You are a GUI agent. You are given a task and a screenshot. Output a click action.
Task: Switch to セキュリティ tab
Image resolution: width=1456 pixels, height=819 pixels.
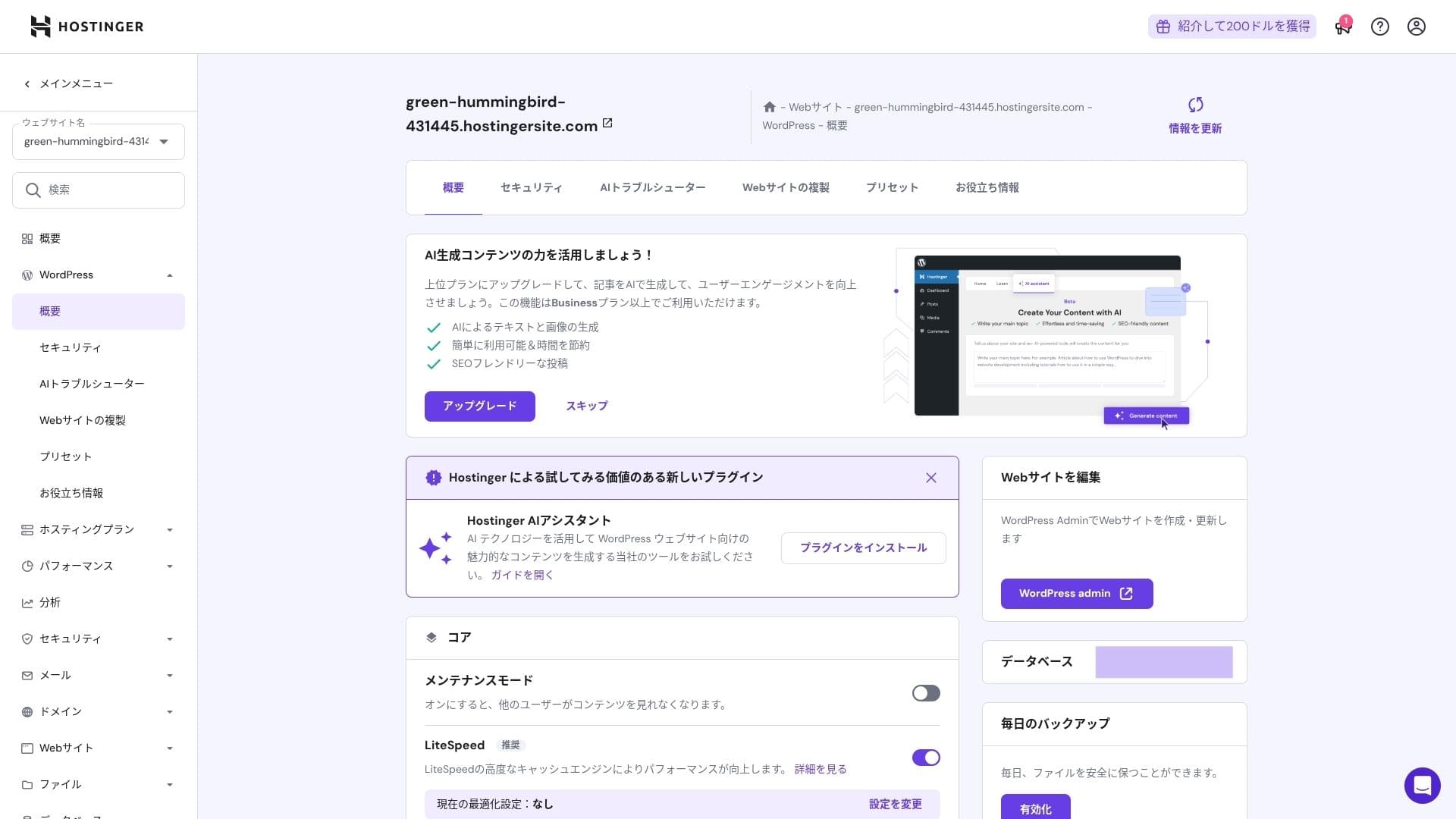(532, 187)
